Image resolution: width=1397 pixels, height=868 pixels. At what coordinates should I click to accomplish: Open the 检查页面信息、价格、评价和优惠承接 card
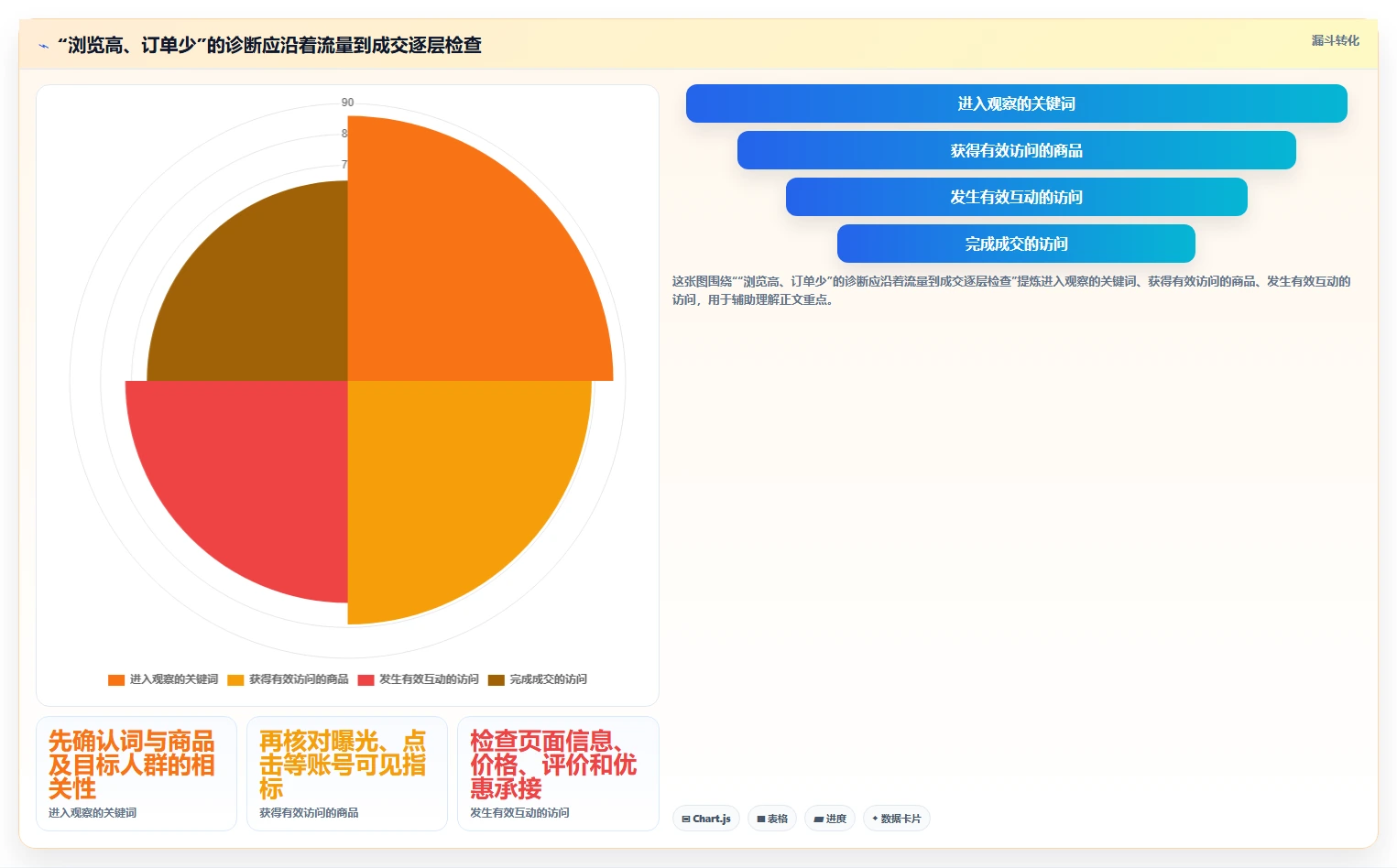click(558, 774)
